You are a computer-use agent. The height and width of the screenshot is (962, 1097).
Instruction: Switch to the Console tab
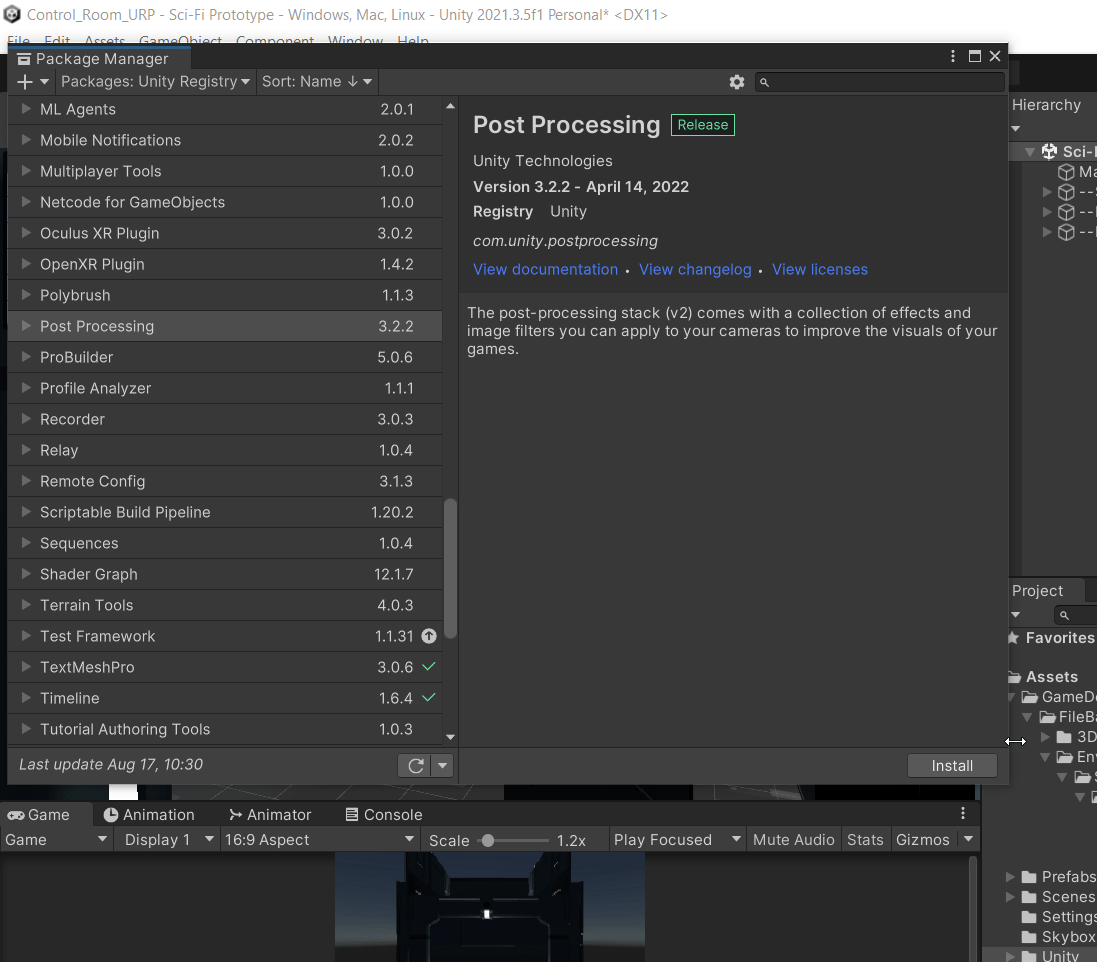383,814
